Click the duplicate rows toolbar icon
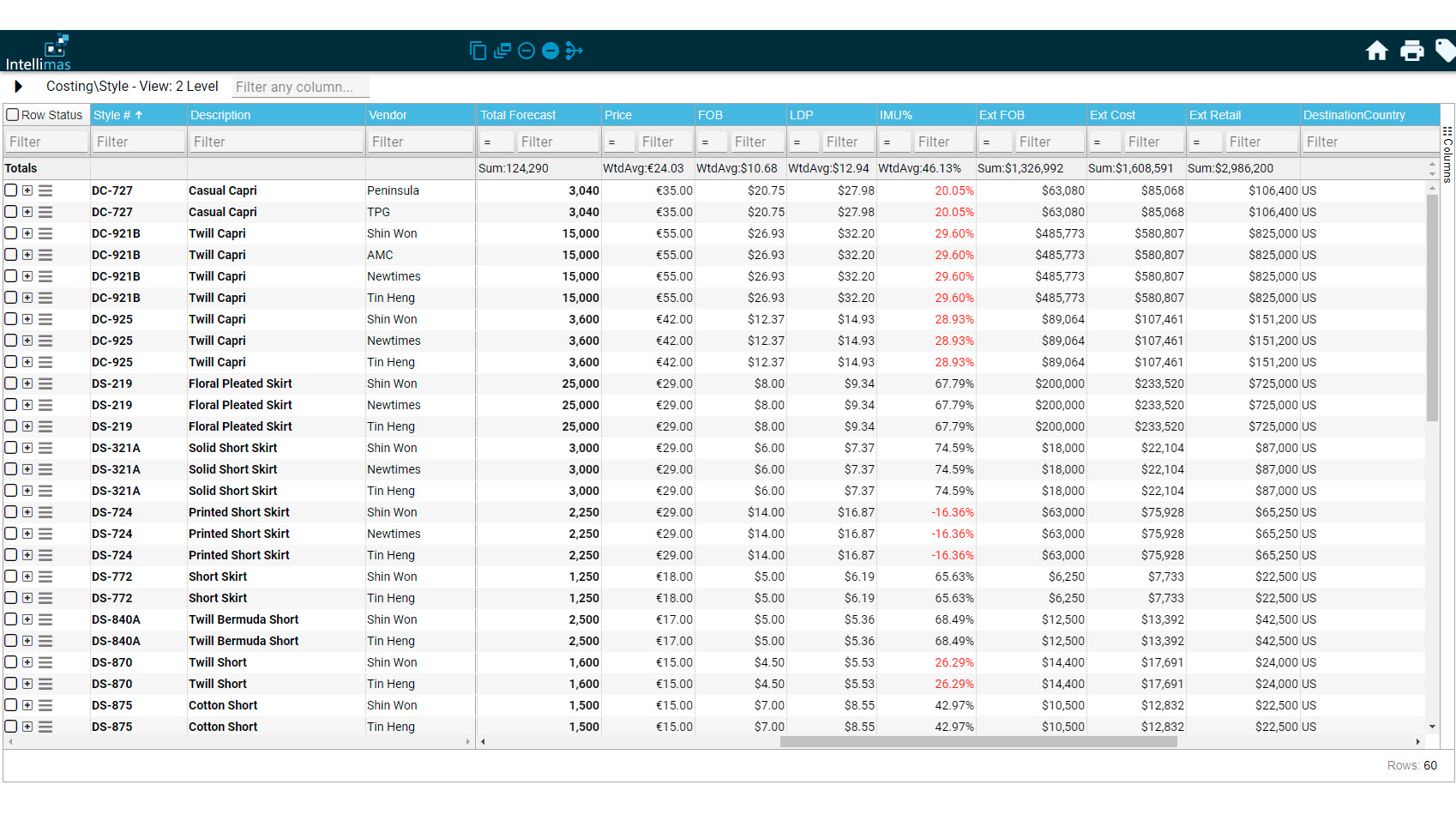1456x815 pixels. [x=502, y=51]
